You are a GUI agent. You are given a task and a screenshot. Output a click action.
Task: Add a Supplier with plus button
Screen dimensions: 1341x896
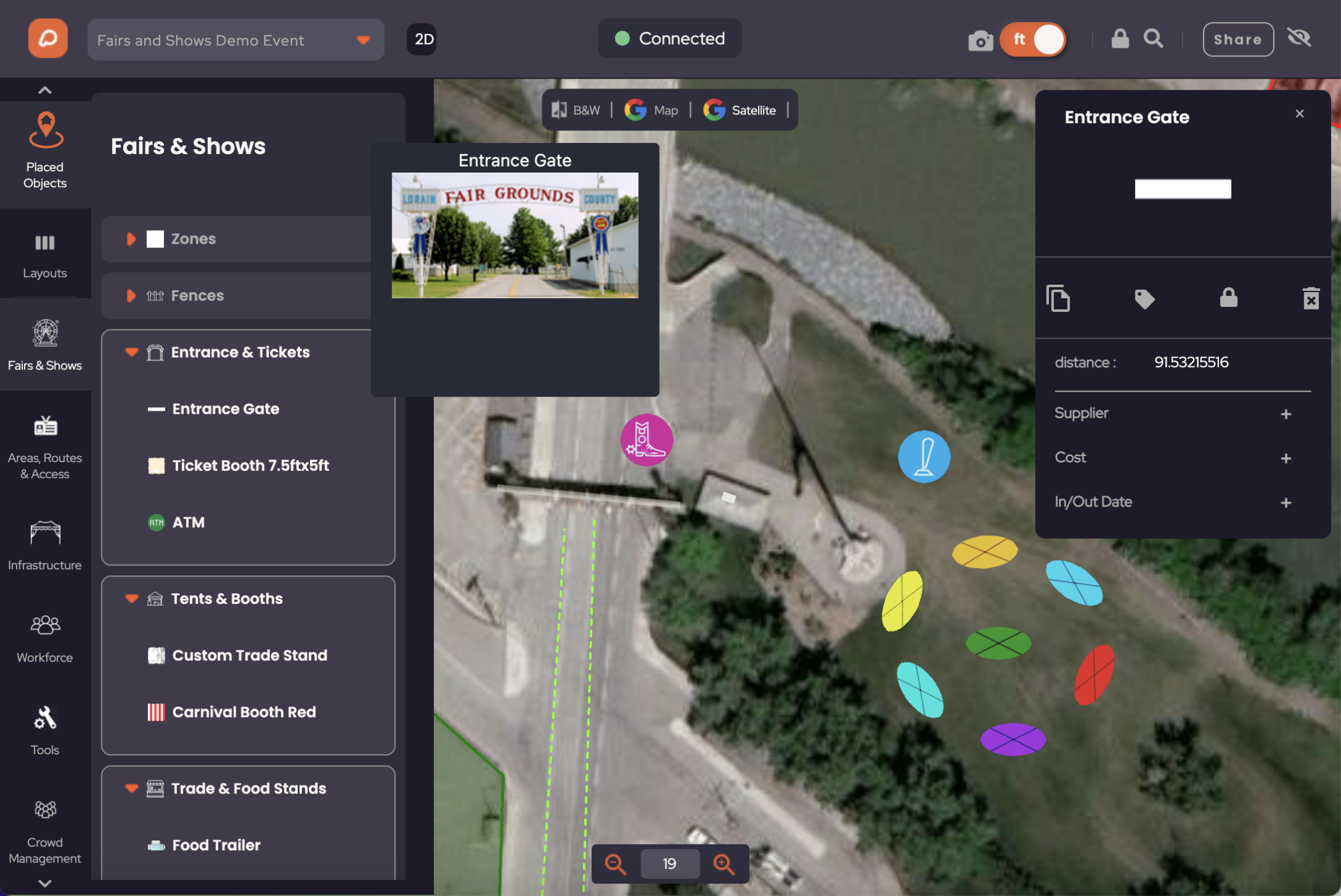1286,413
